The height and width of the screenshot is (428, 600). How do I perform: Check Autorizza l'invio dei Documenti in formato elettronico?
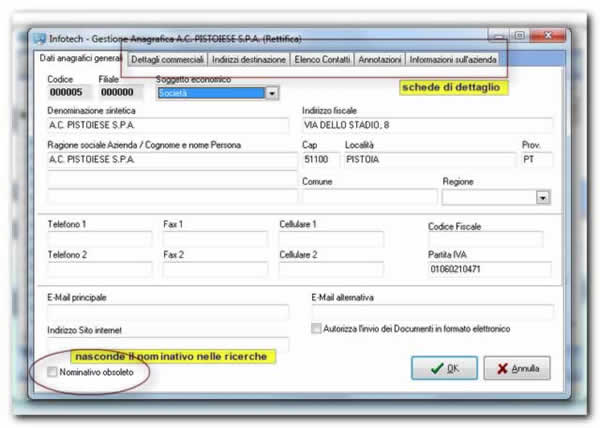coord(317,328)
